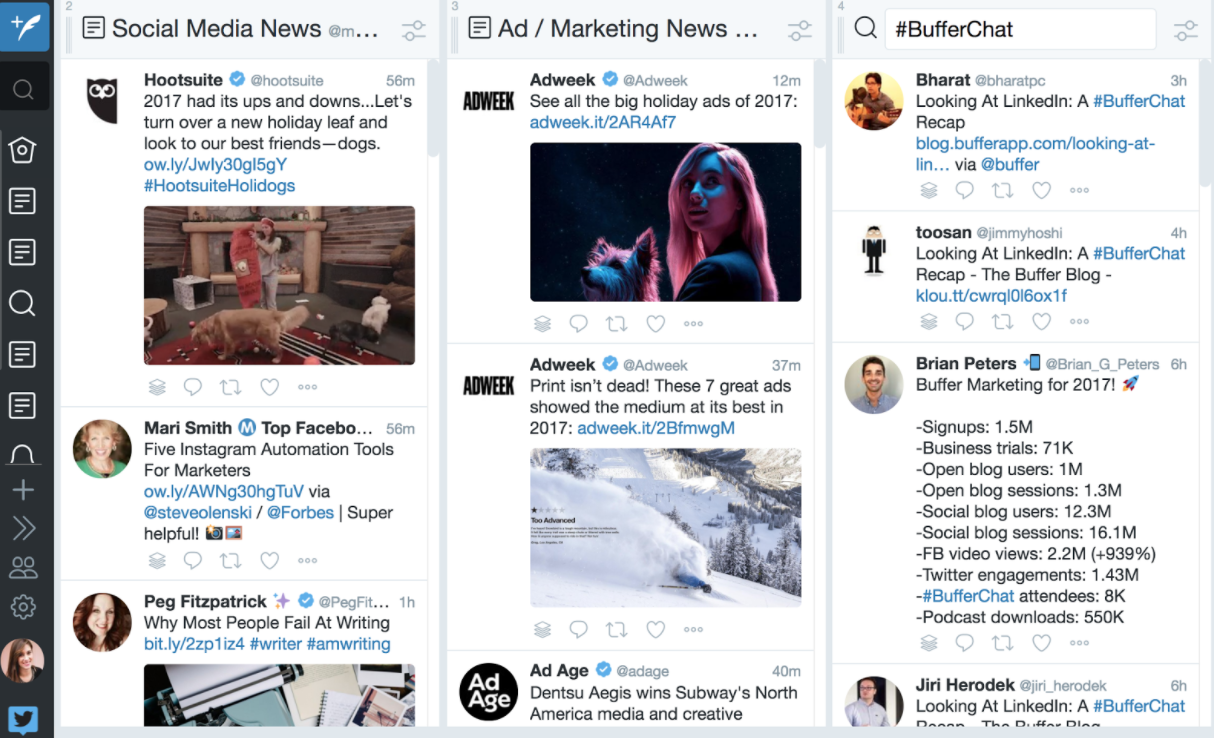Open more actions on Brian Peters tweet
The height and width of the screenshot is (738, 1214).
[1079, 643]
